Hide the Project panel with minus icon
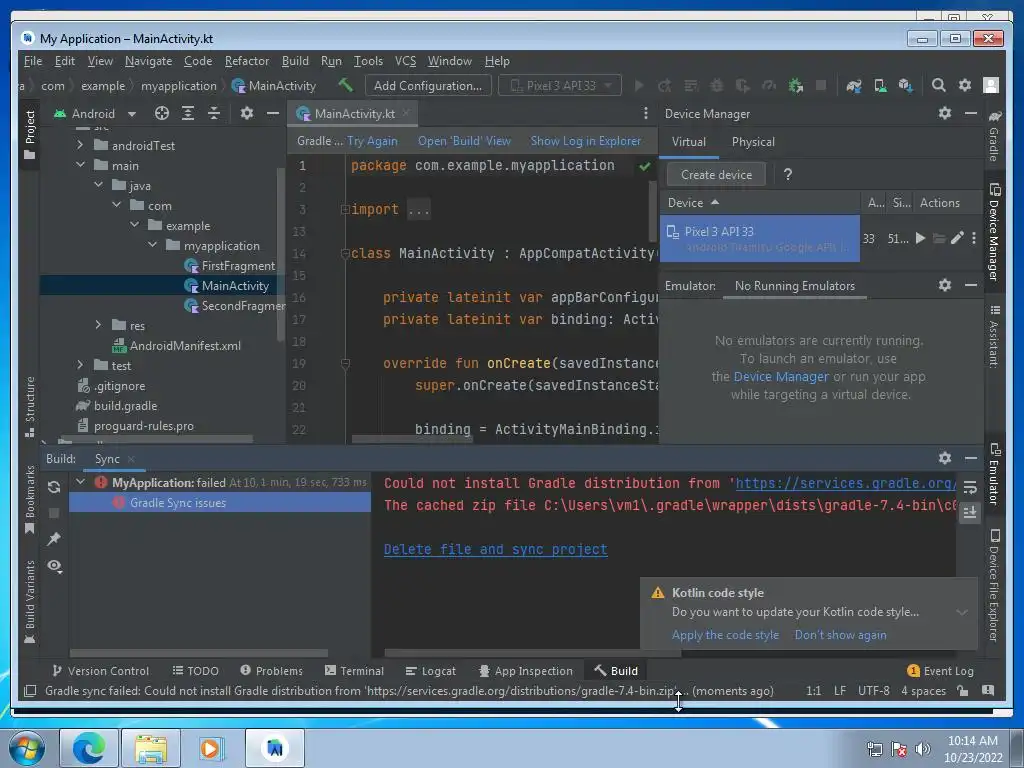The height and width of the screenshot is (768, 1024). 272,114
